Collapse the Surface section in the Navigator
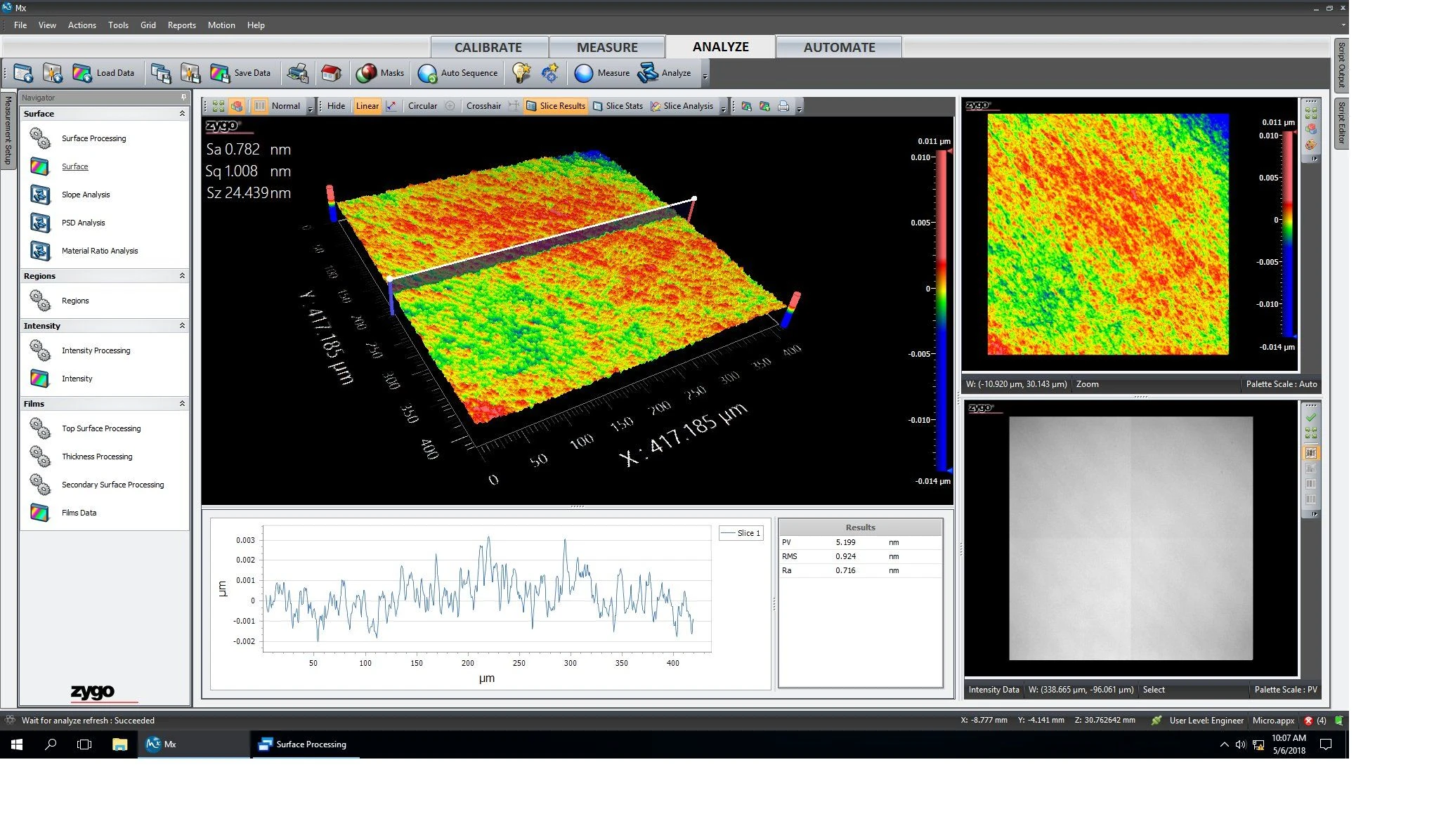The height and width of the screenshot is (840, 1453). (182, 114)
